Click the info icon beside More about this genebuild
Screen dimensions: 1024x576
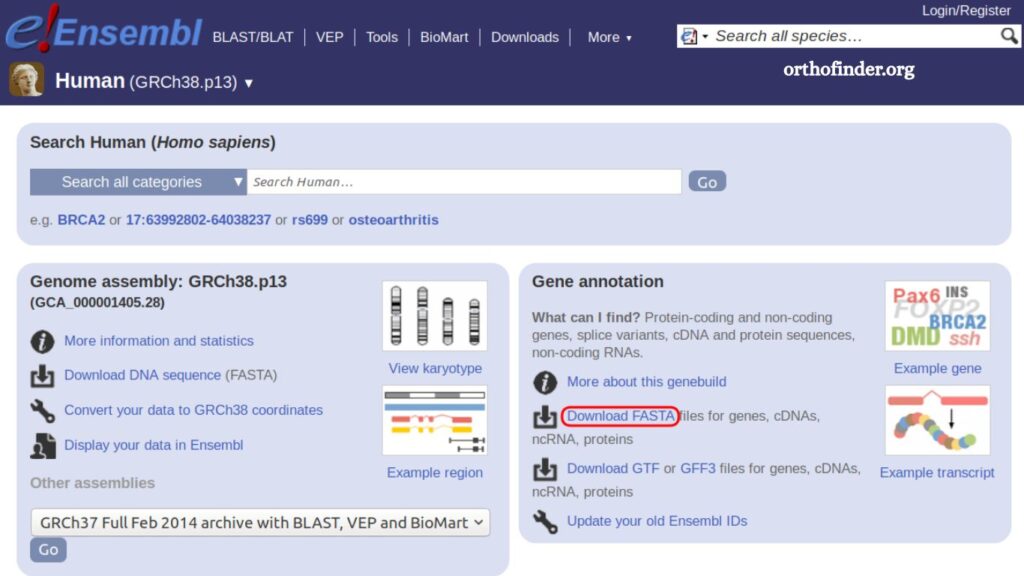[x=545, y=382]
